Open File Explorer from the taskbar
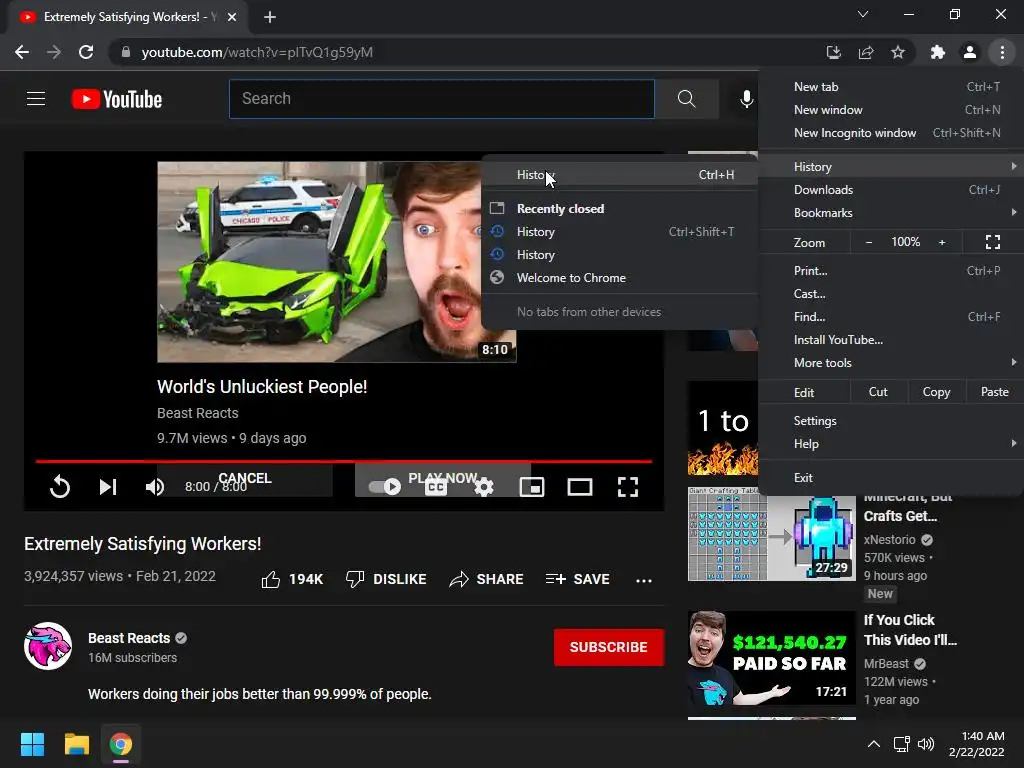The width and height of the screenshot is (1024, 768). pos(76,744)
